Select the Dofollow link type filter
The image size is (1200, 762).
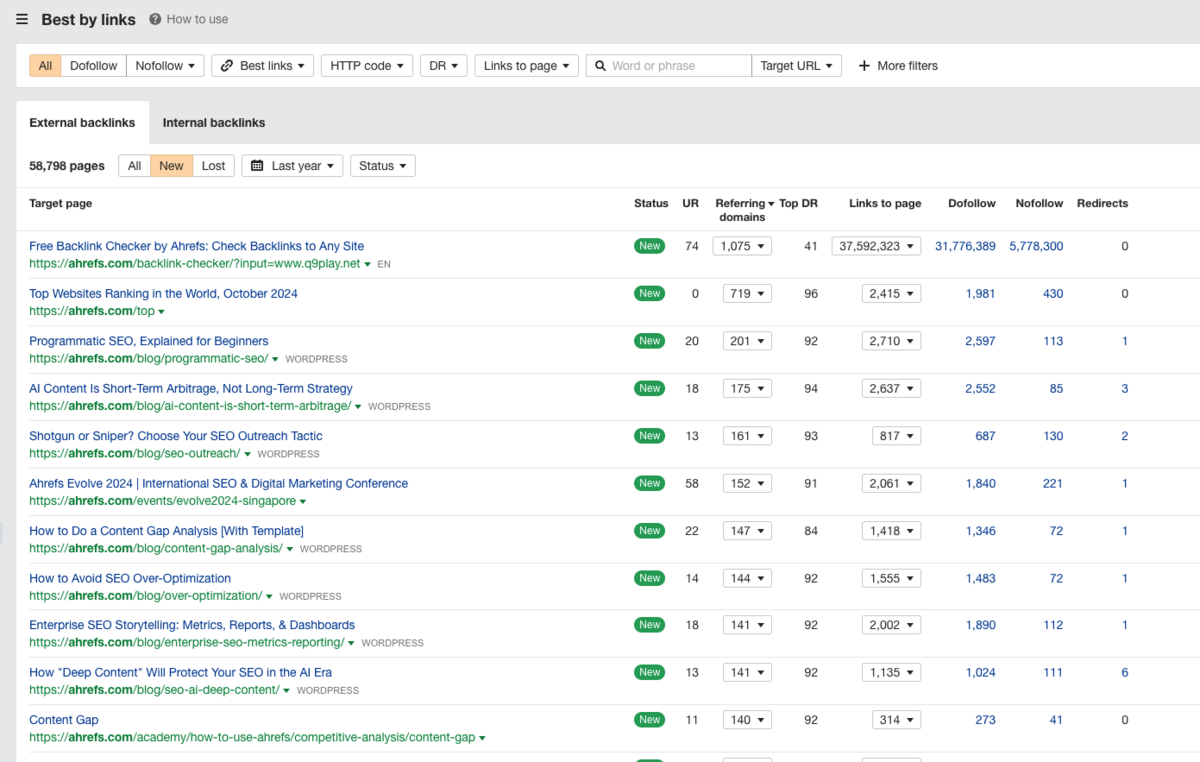pyautogui.click(x=93, y=66)
